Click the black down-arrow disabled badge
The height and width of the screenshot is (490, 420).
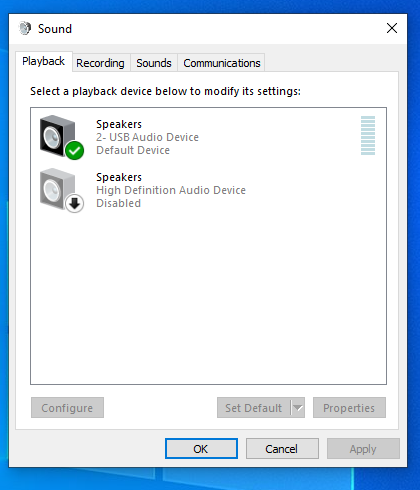[75, 203]
